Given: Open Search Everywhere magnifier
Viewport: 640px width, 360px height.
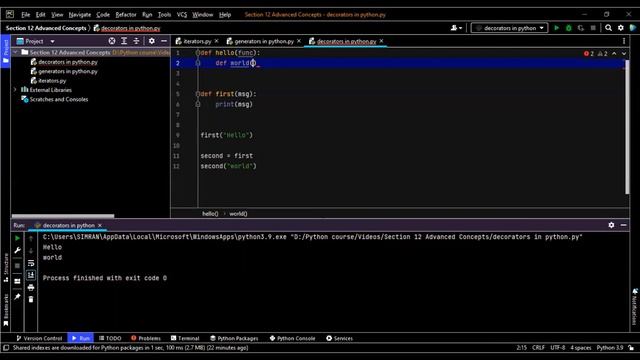Looking at the screenshot, I should pyautogui.click(x=609, y=28).
